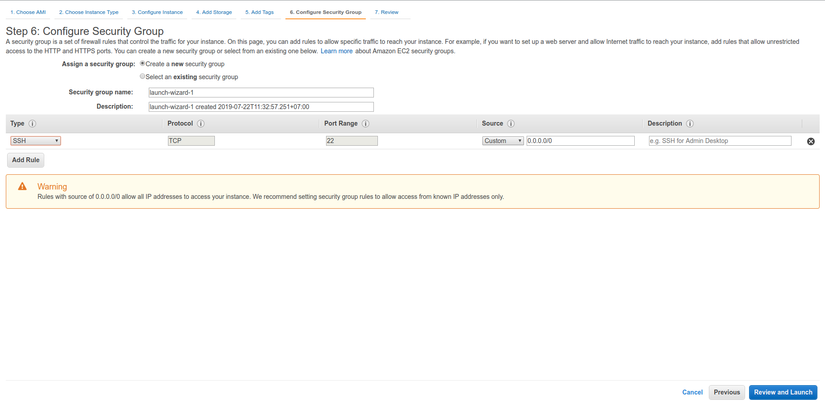Click the orange warning triangle icon
Viewport: 825px width, 408px height.
tap(22, 186)
